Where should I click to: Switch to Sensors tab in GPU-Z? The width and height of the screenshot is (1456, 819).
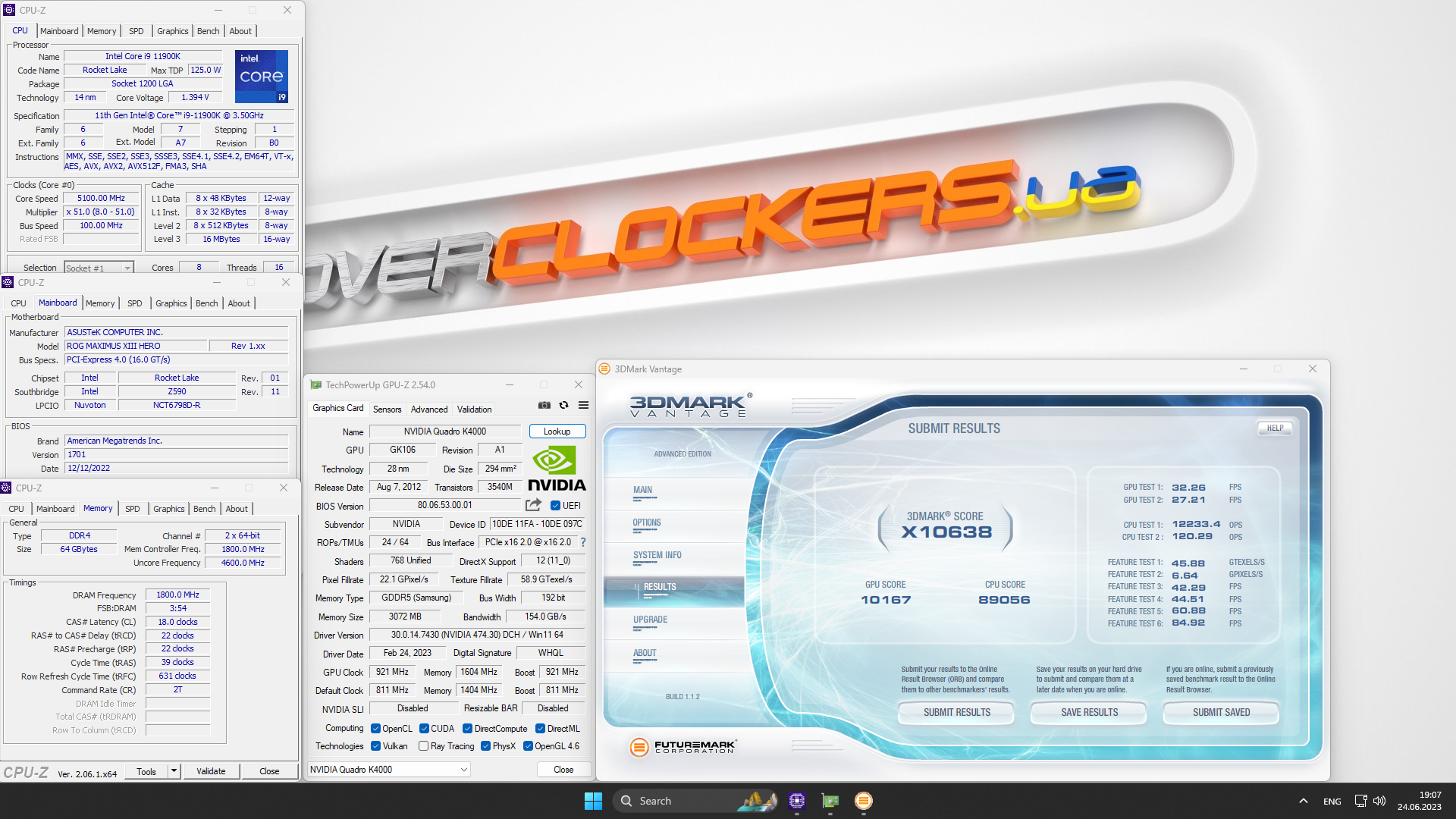tap(387, 409)
